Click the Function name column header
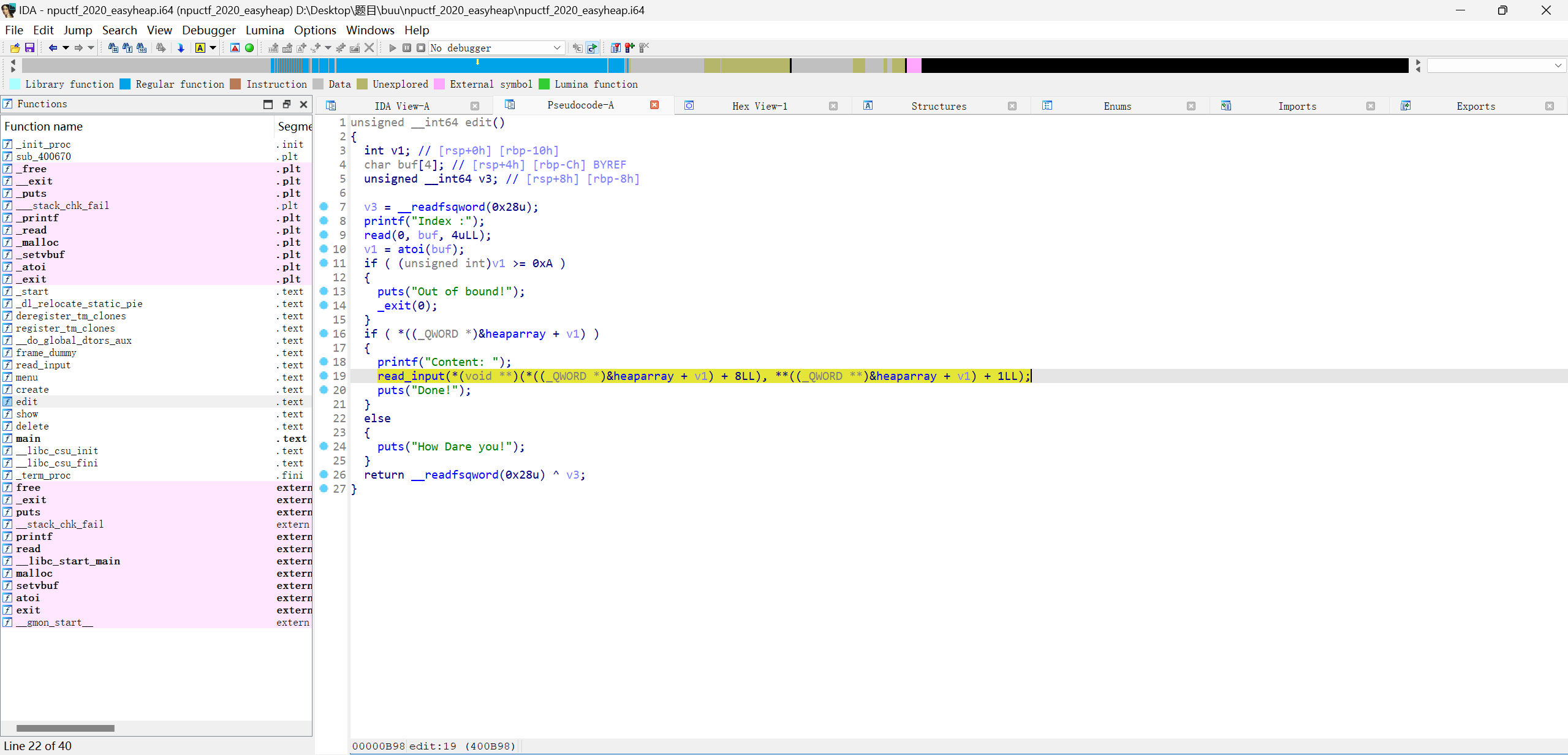Viewport: 1568px width, 755px height. coord(138,126)
